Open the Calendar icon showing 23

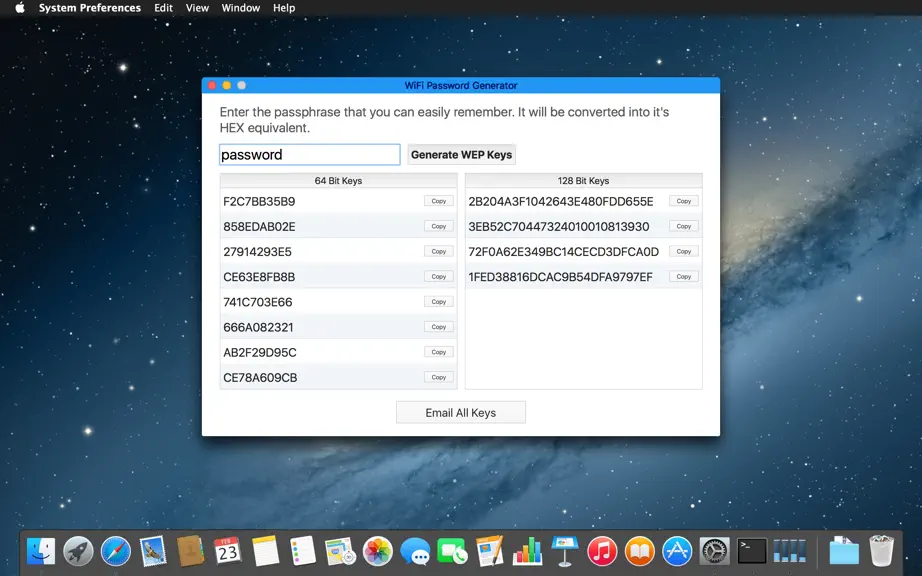(228, 551)
